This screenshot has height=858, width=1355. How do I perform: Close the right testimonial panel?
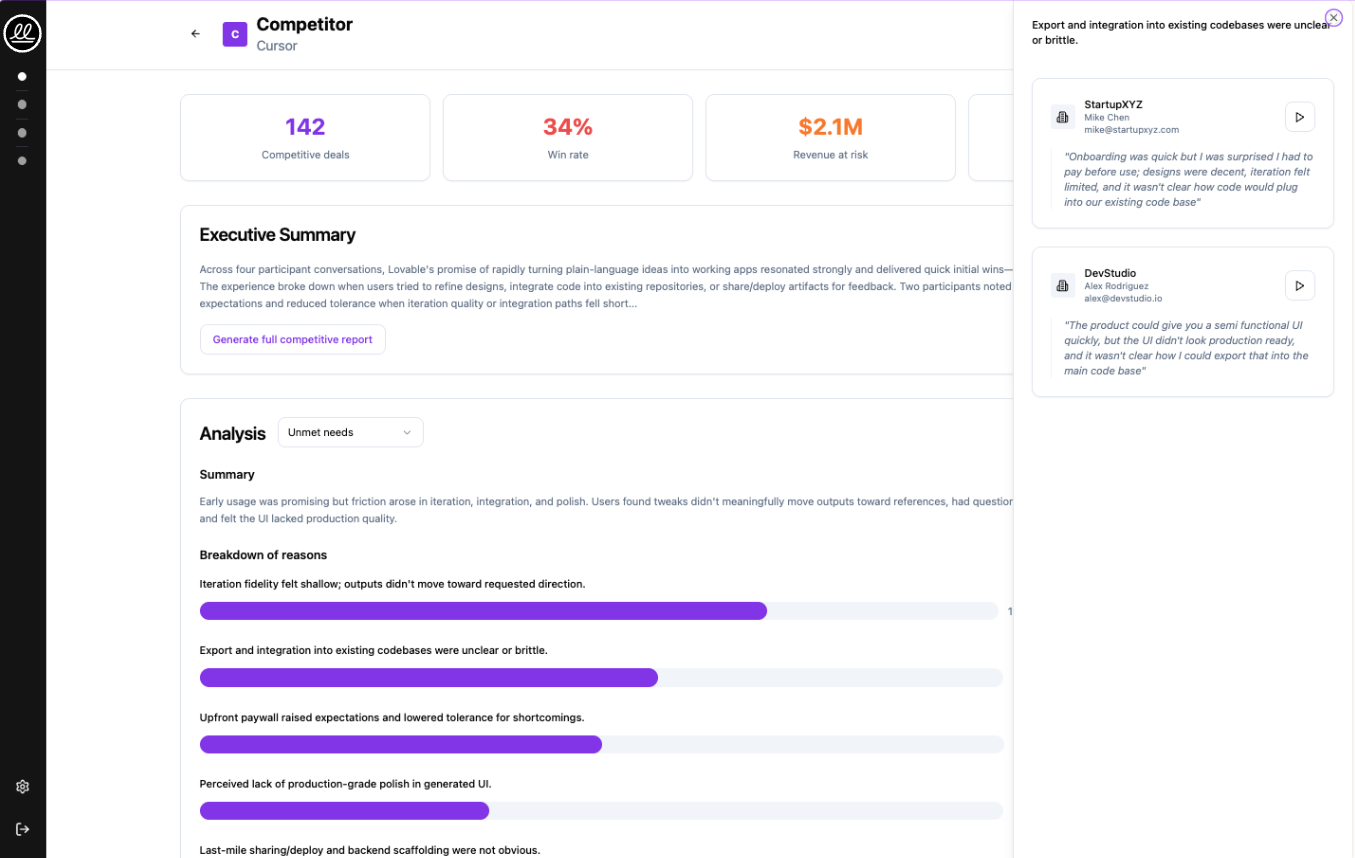click(1333, 17)
